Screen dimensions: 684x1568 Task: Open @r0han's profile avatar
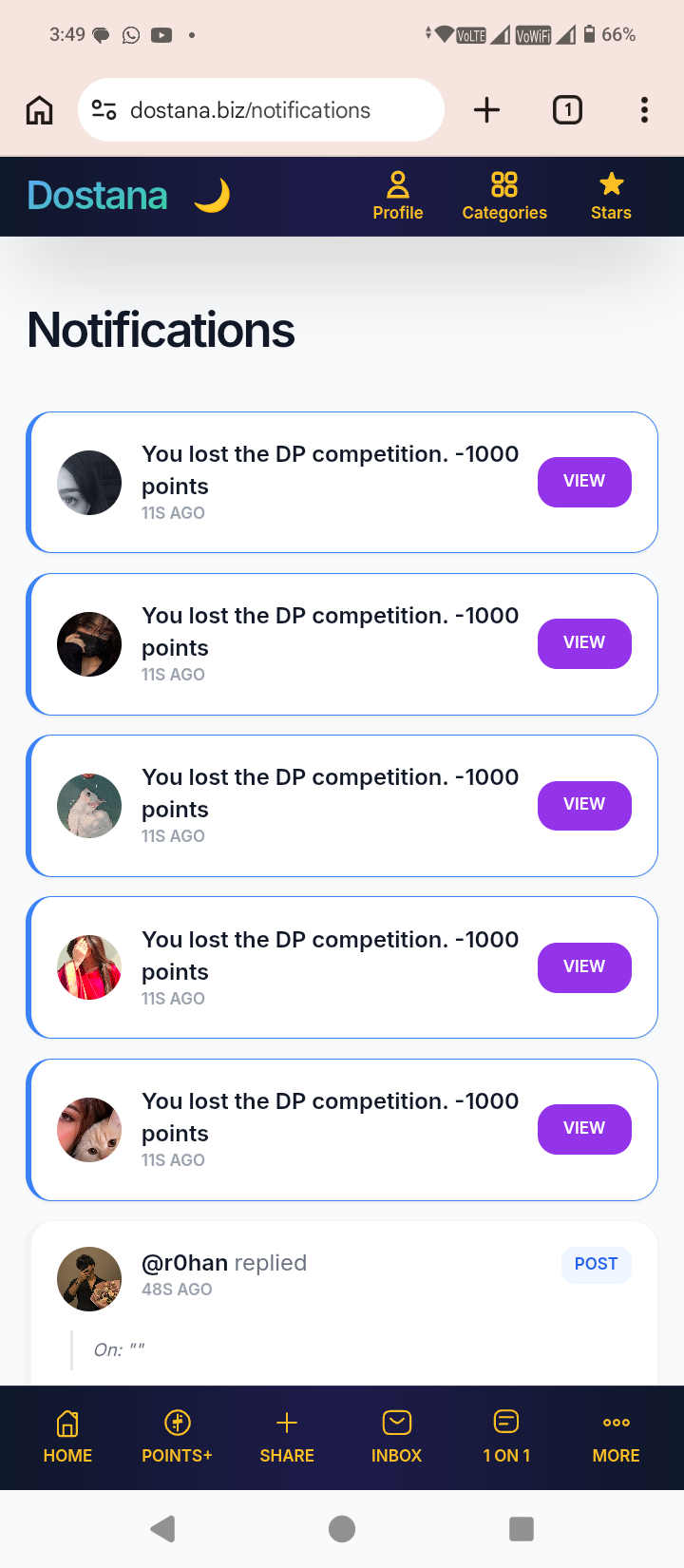coord(89,1279)
